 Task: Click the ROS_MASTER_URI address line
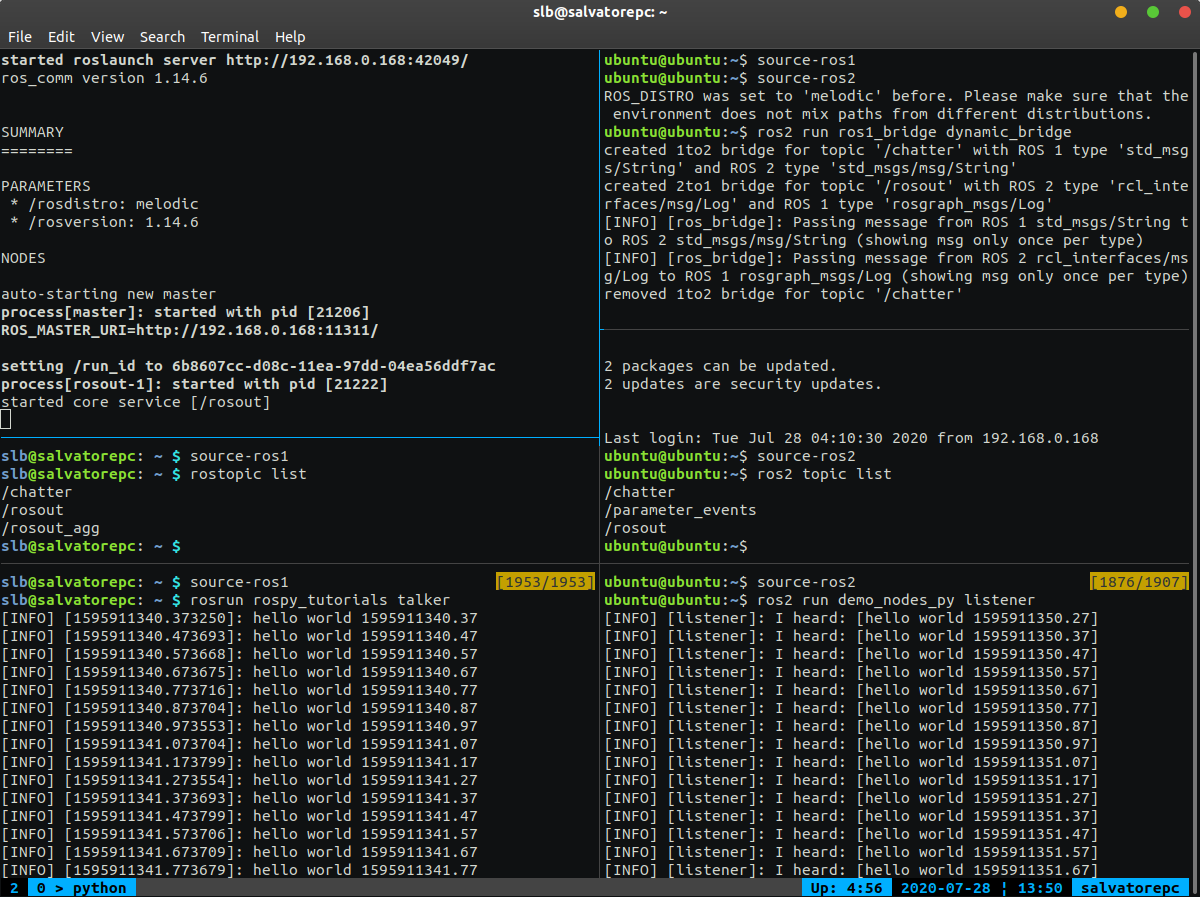coord(190,330)
